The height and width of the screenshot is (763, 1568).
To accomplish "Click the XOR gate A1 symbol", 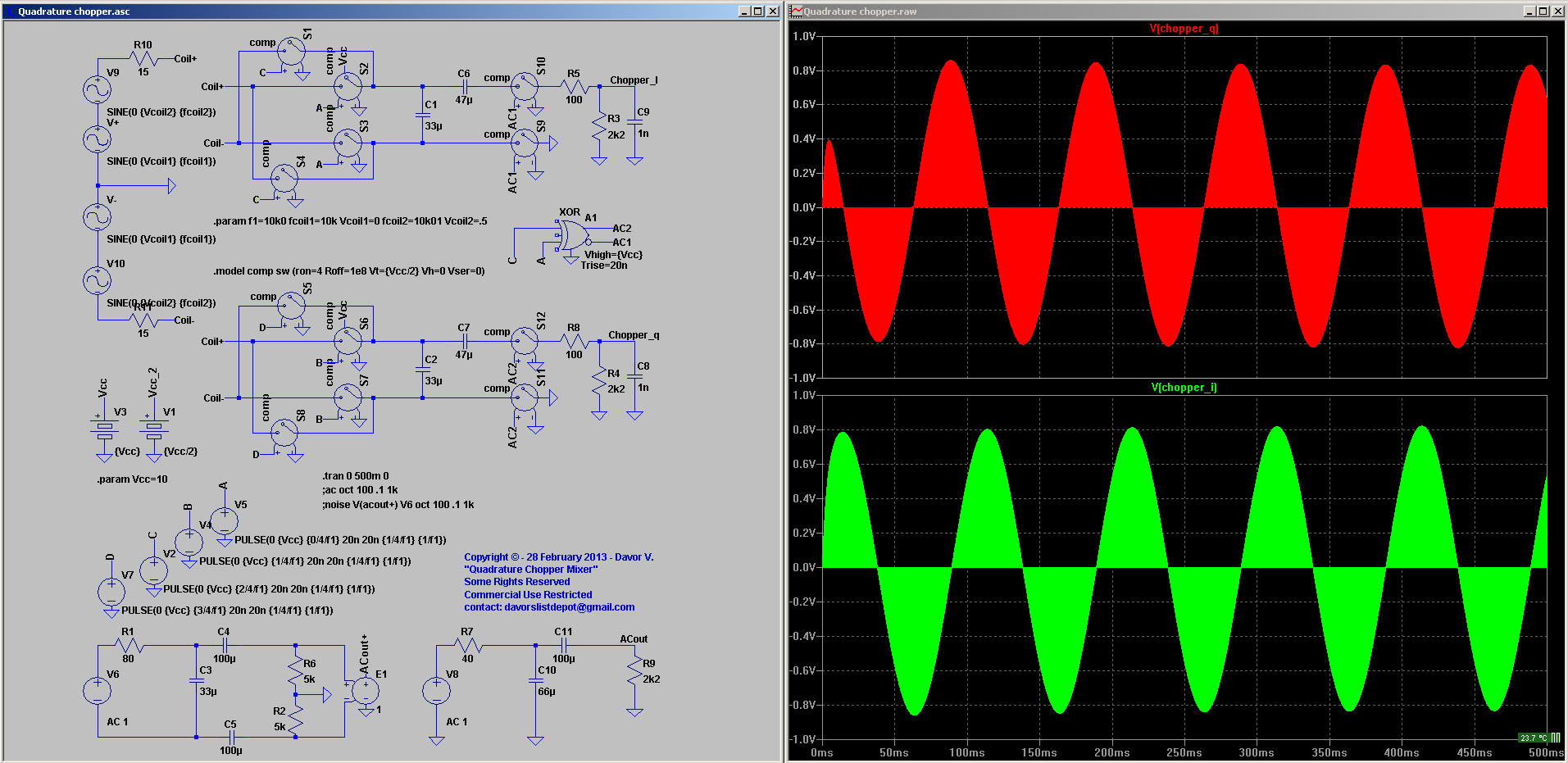I will (571, 237).
